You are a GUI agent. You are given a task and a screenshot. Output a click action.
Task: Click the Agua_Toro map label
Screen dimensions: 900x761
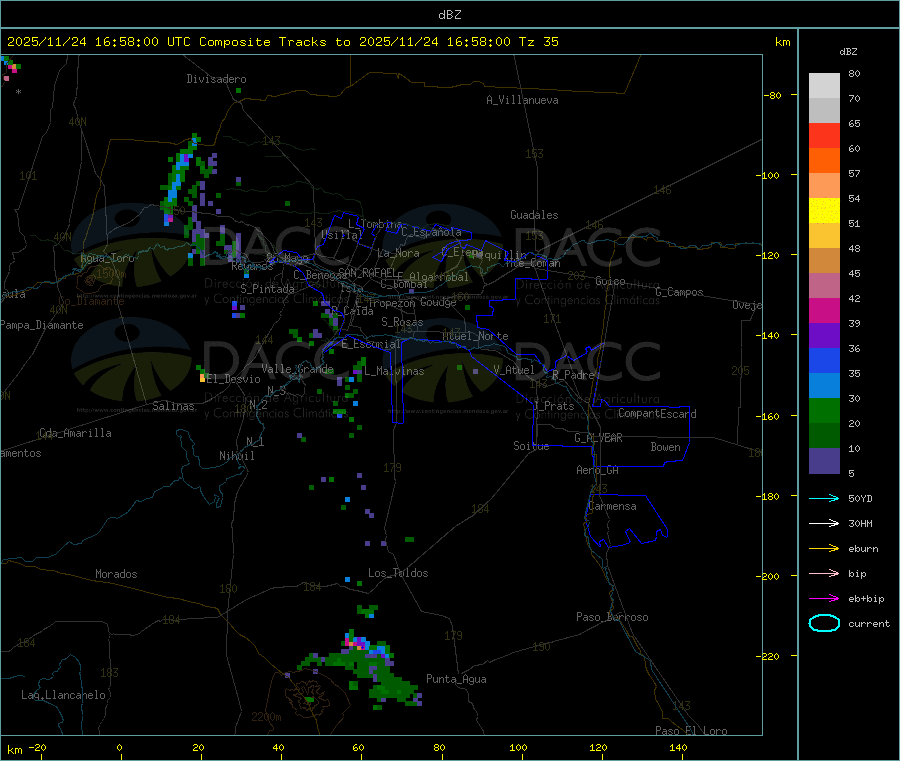(107, 258)
